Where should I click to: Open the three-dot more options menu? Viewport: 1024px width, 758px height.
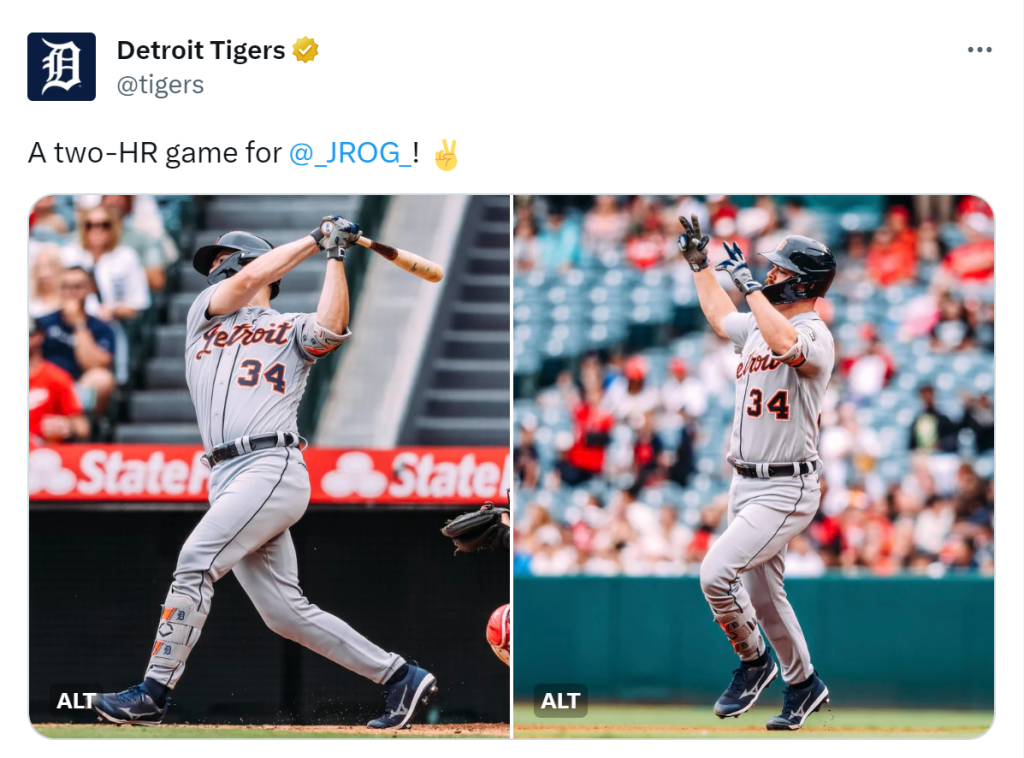(x=980, y=50)
